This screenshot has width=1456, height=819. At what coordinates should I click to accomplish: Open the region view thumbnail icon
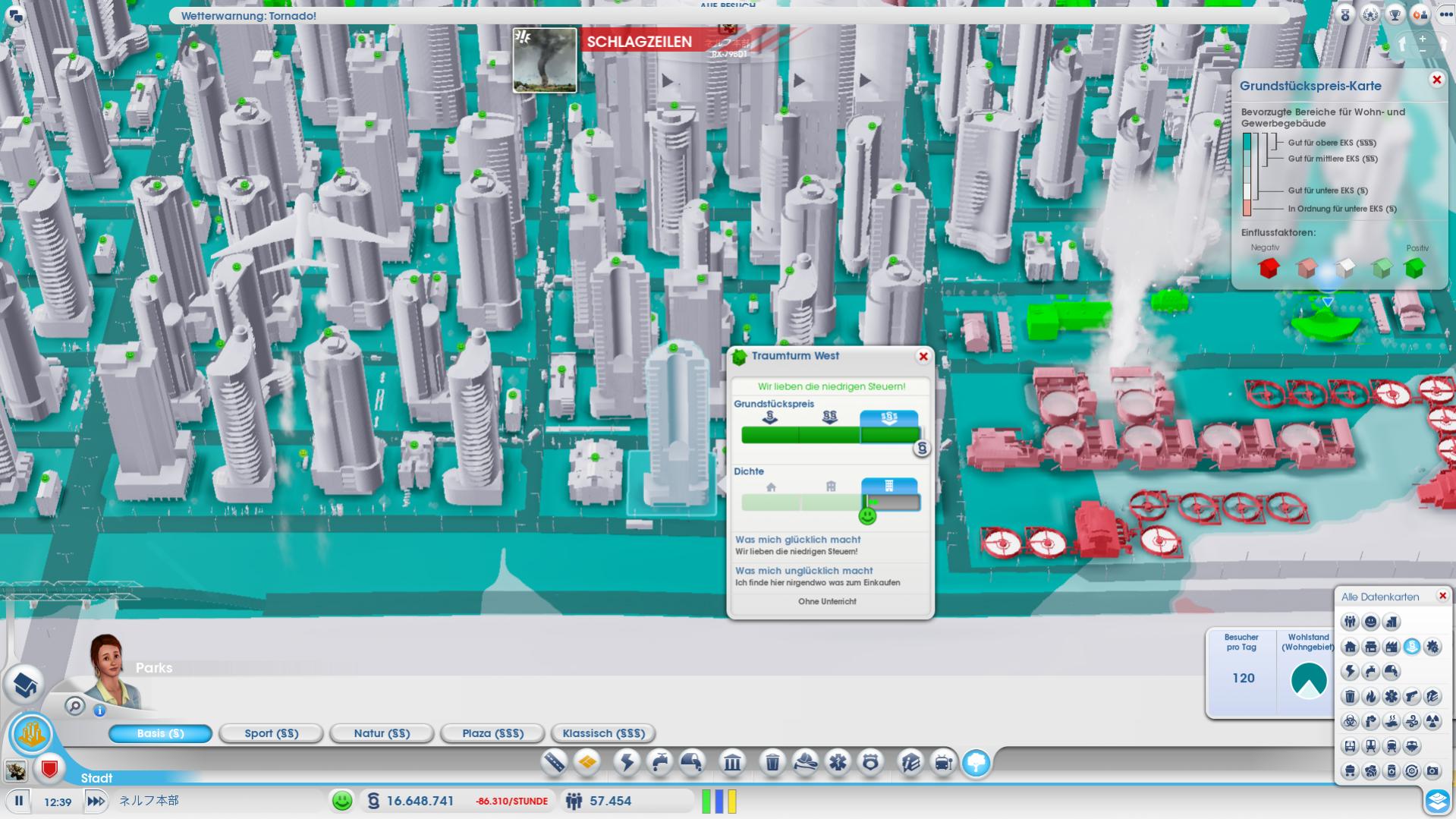(x=15, y=770)
